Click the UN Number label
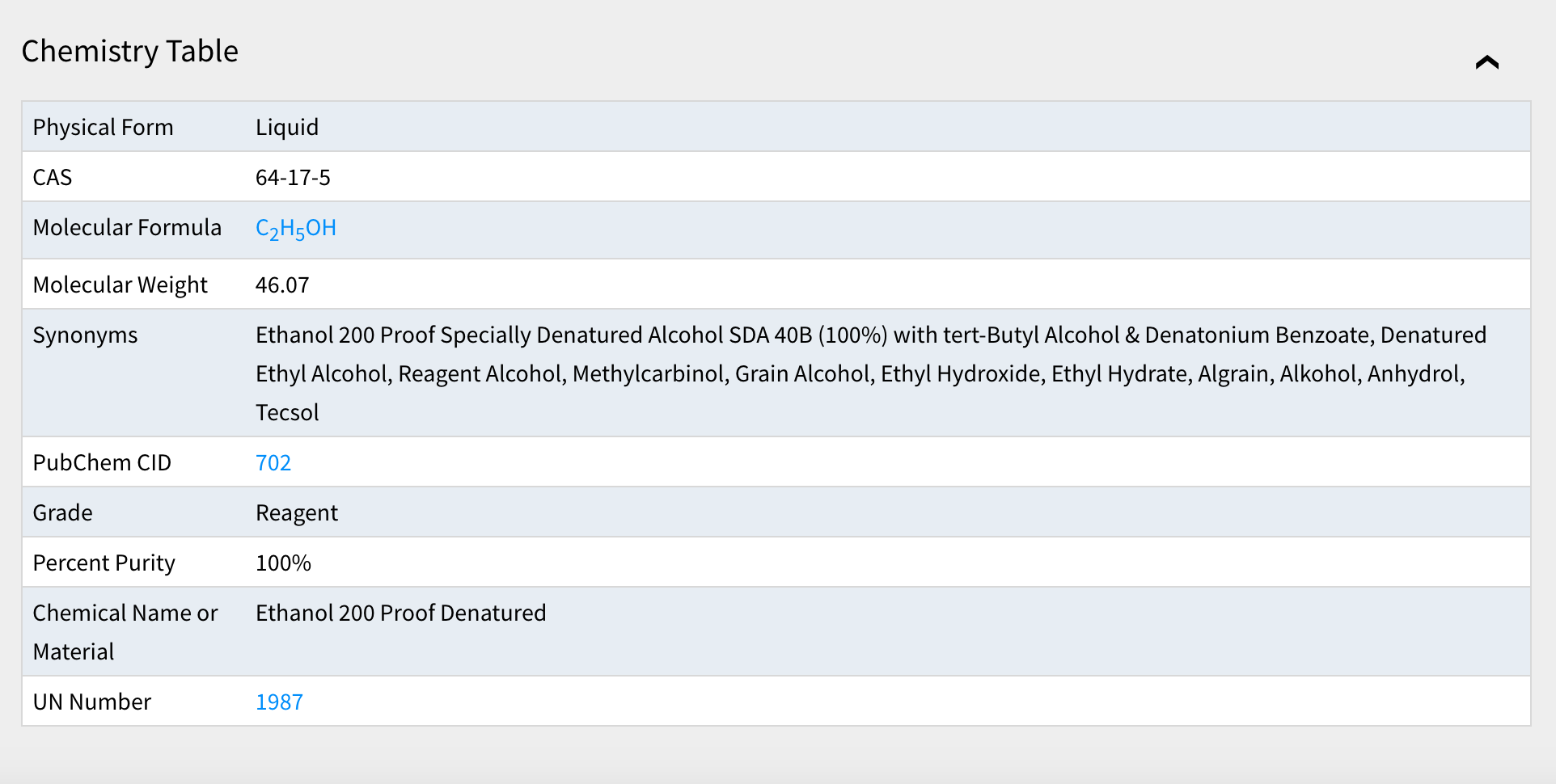 pos(92,702)
